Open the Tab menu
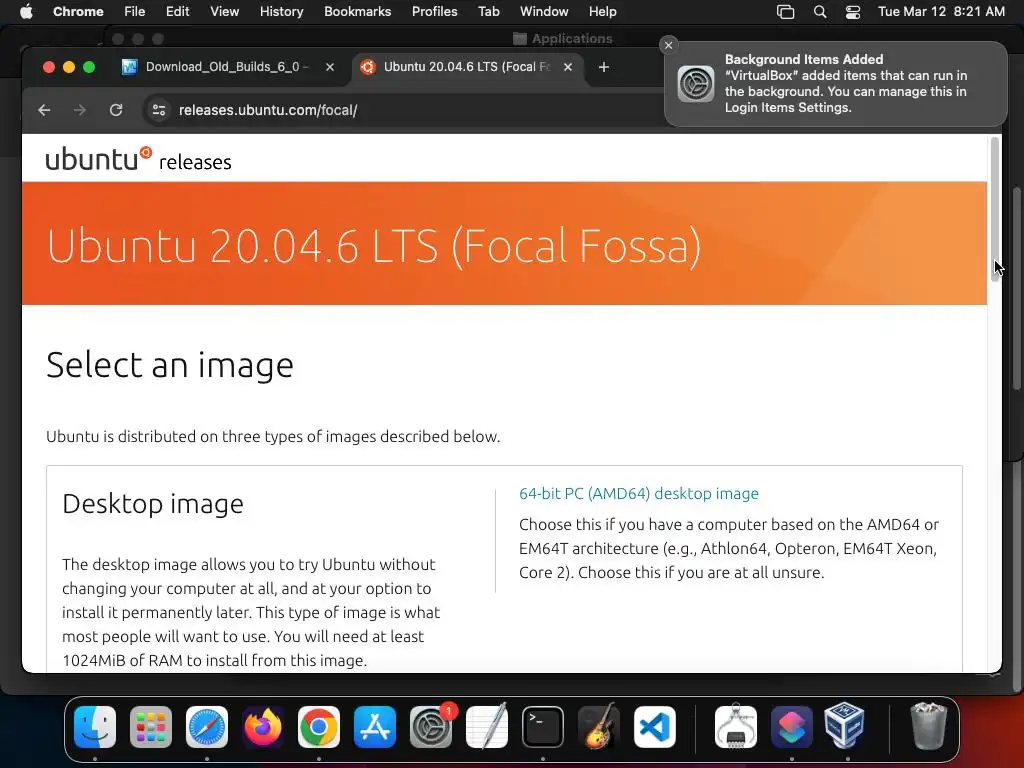The image size is (1024, 768). click(x=488, y=12)
